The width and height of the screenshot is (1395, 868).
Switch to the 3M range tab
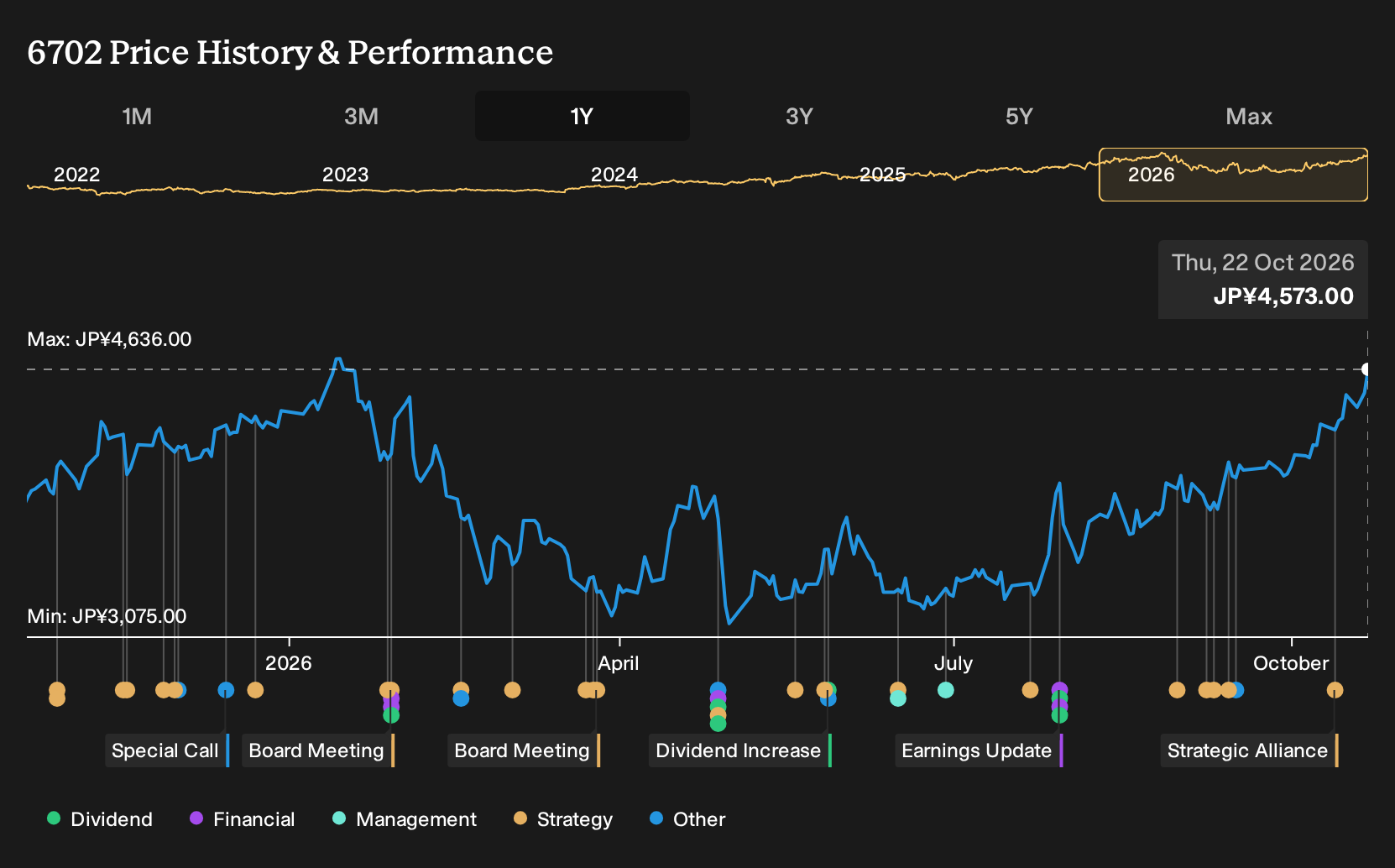[361, 116]
